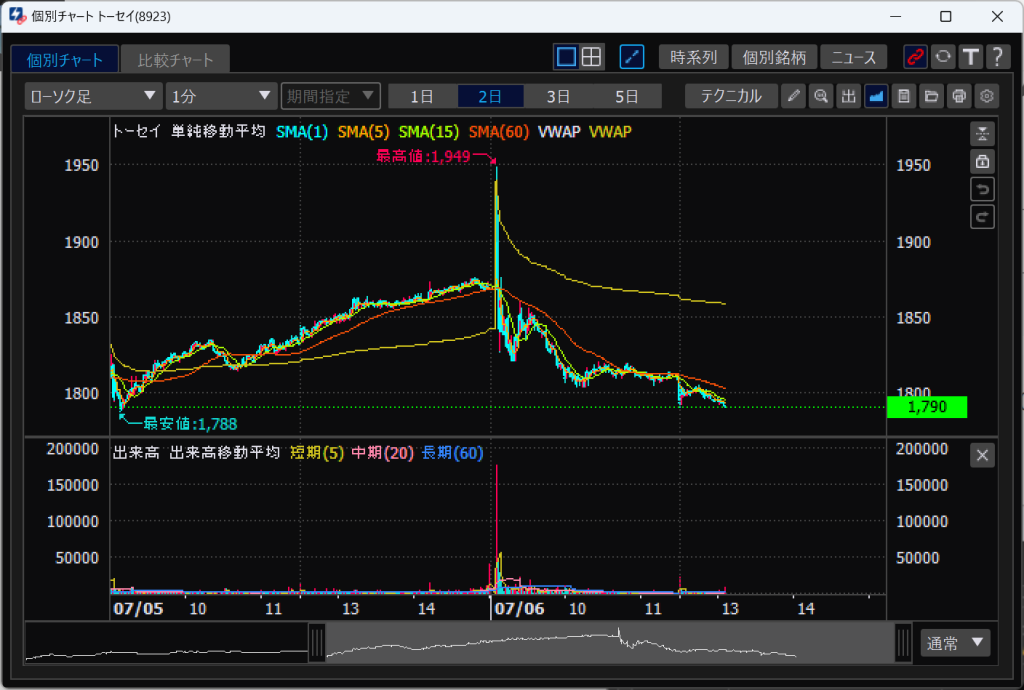Click the 最高値:1,949 annotation

[x=423, y=156]
